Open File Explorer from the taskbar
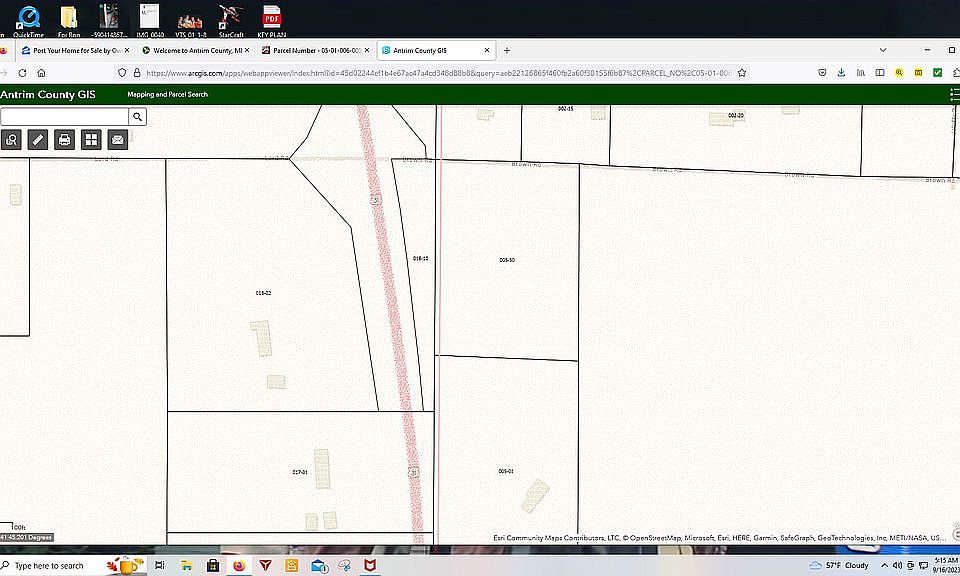Image resolution: width=960 pixels, height=576 pixels. pos(186,566)
